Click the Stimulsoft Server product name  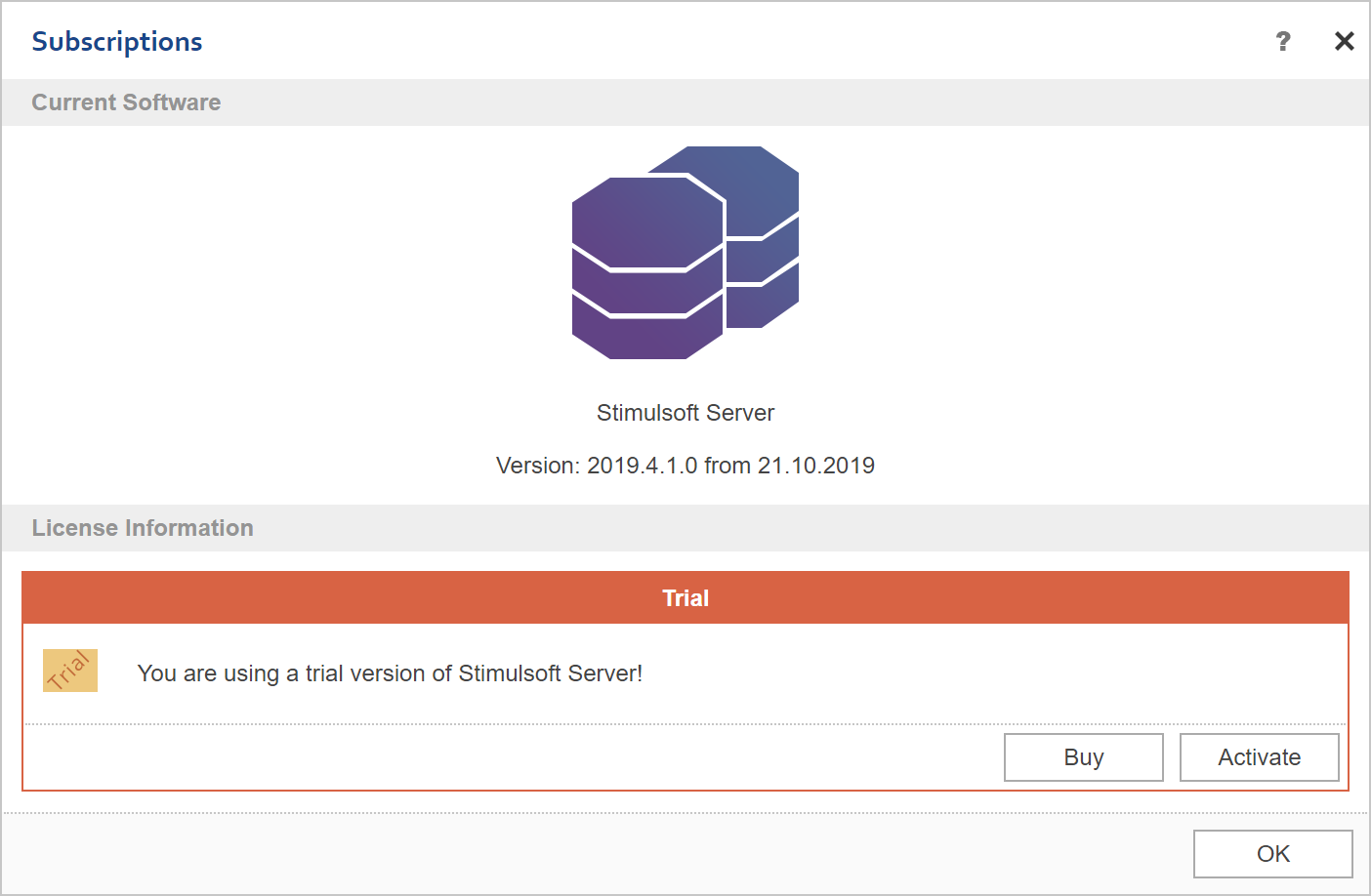[x=685, y=413]
